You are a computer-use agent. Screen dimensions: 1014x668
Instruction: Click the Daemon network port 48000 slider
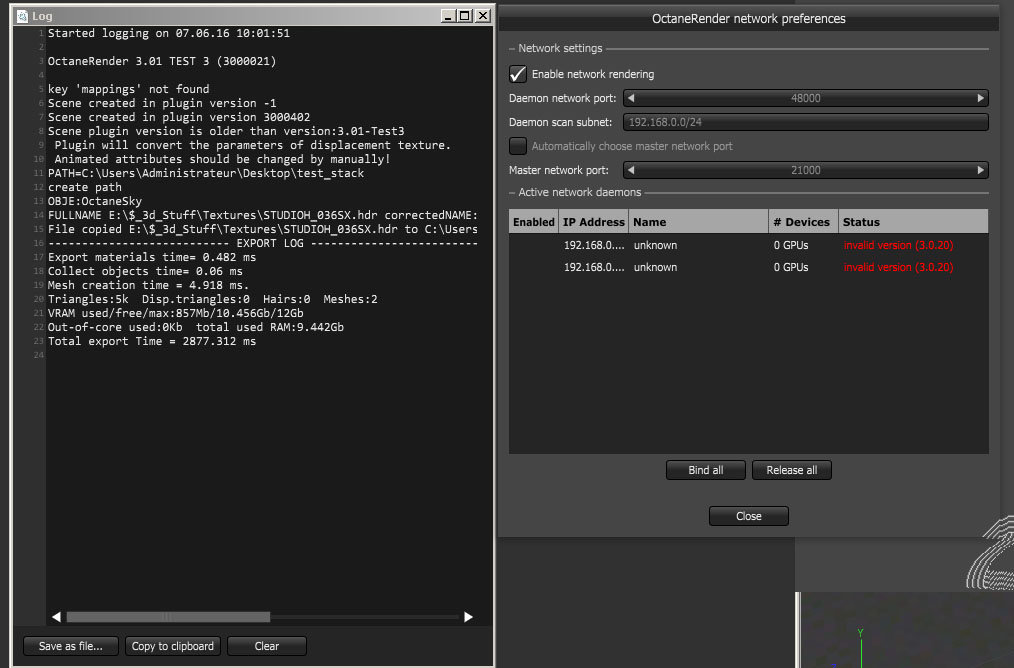806,98
